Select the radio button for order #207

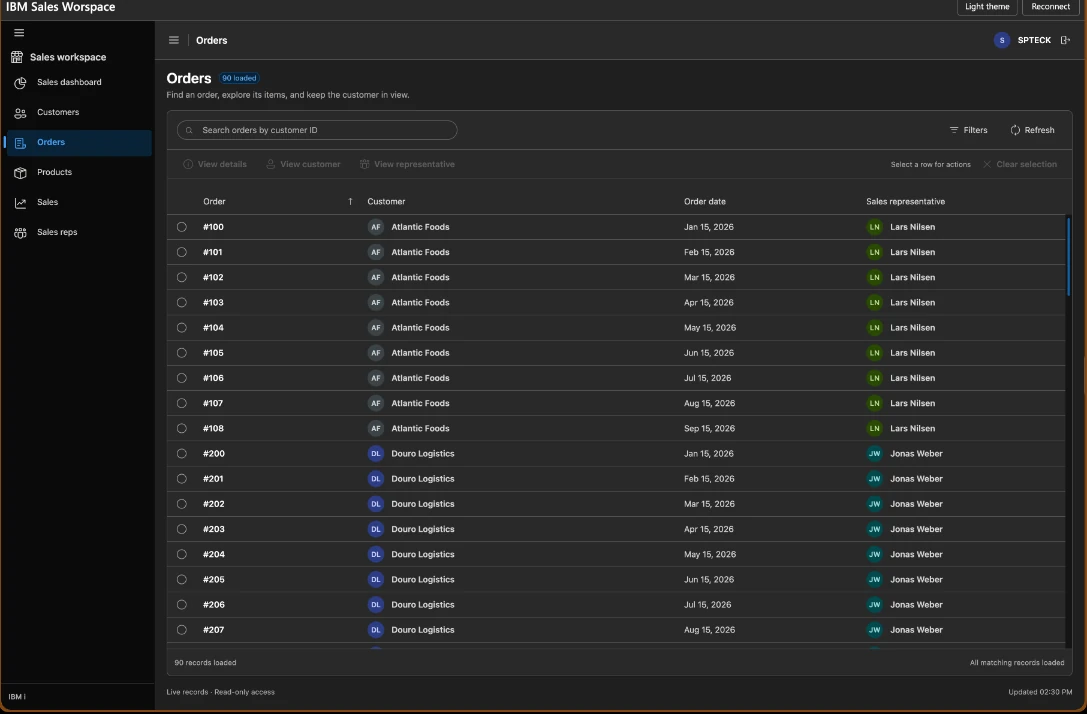182,630
